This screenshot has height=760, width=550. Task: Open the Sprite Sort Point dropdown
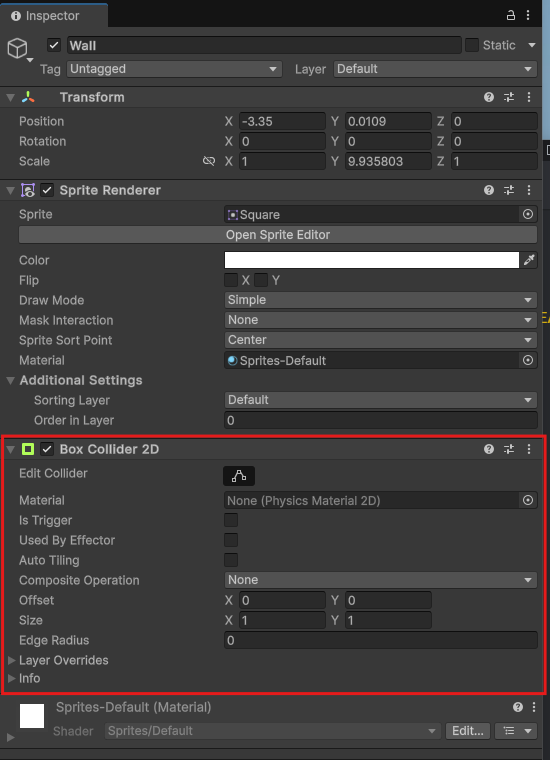coord(380,340)
